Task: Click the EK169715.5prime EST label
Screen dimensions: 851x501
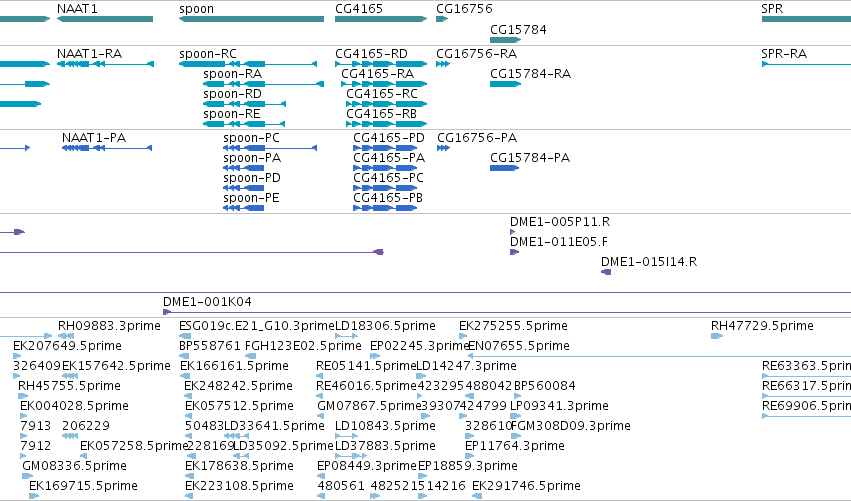Action: (83, 486)
